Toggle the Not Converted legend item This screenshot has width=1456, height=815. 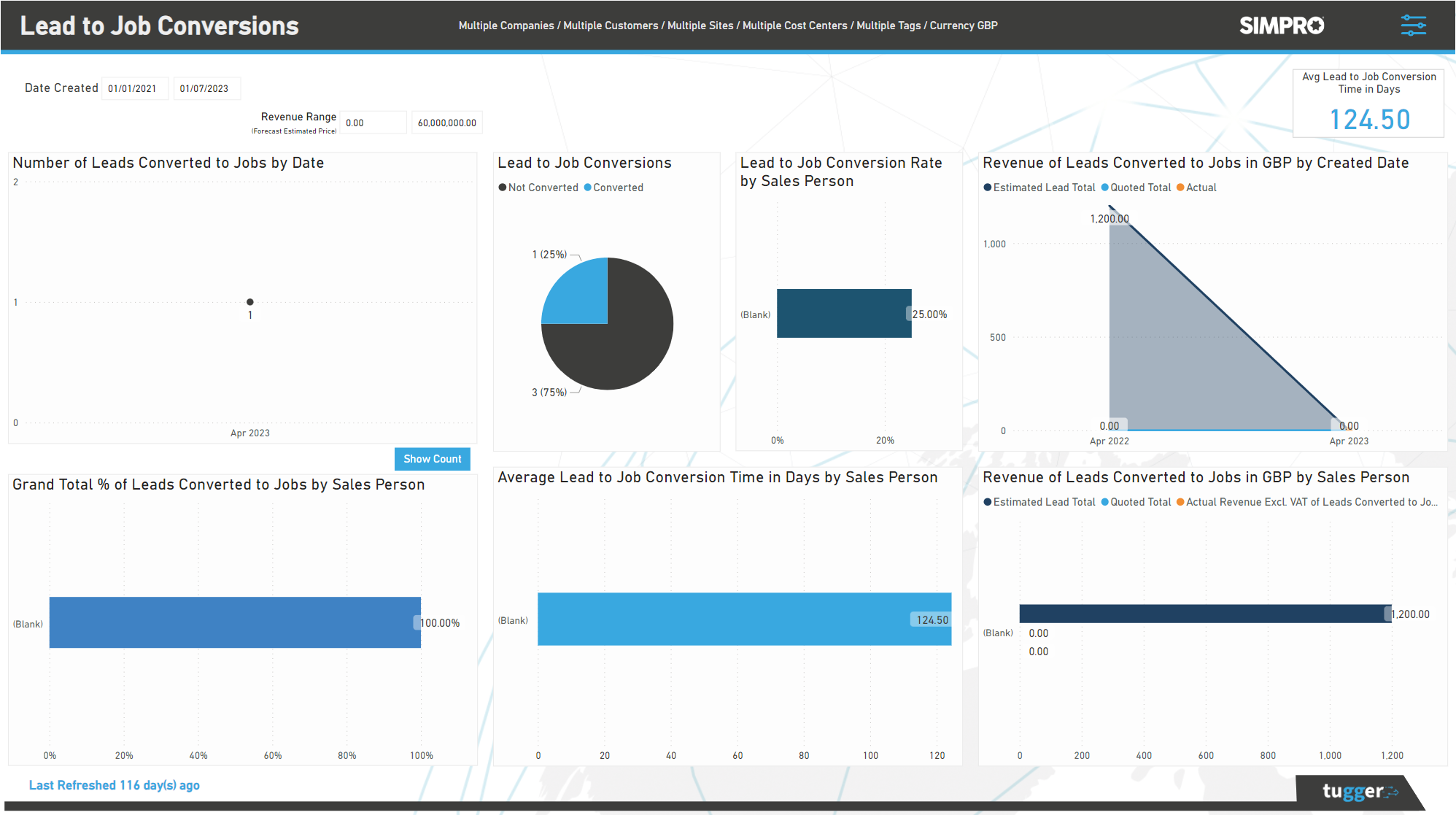[538, 188]
